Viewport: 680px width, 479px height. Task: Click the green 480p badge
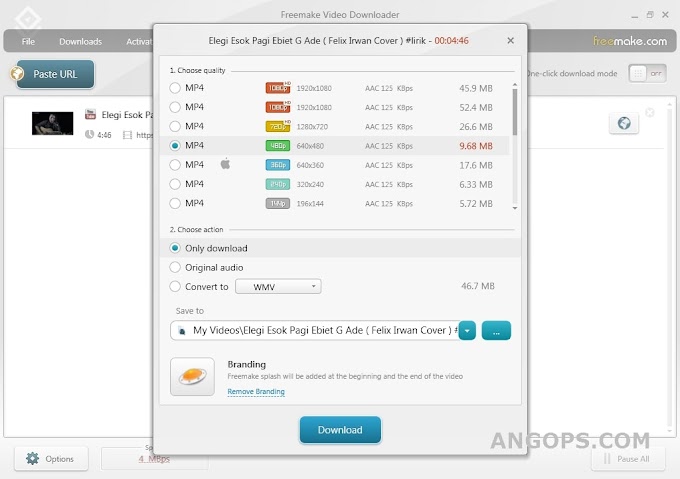278,146
